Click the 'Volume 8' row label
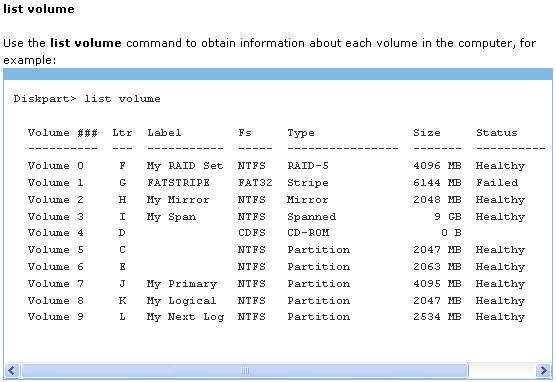Screen dimensions: 556x382 click(56, 301)
